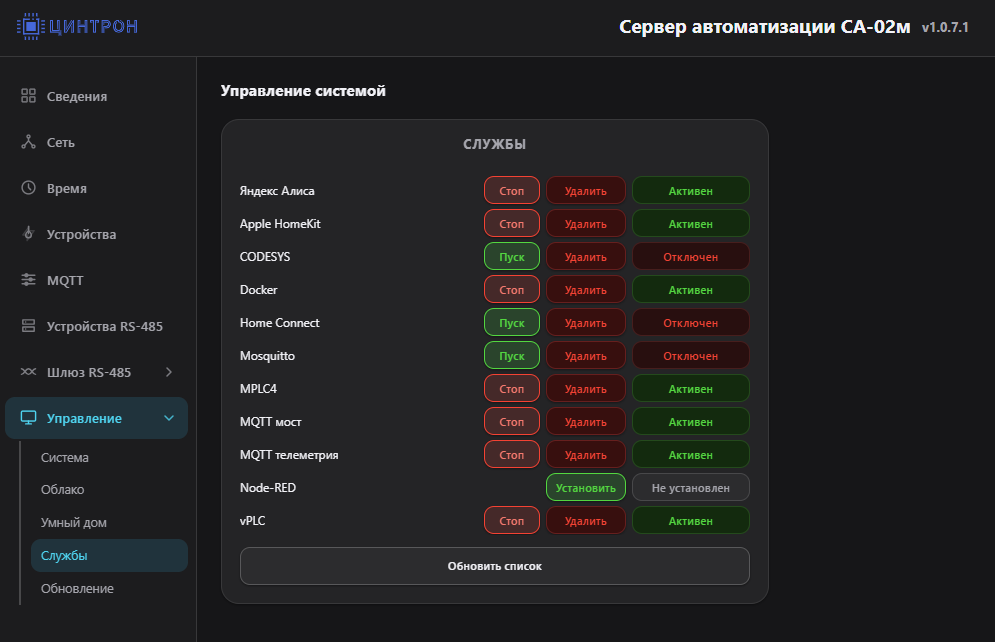Open the MQTT section
This screenshot has height=642, width=995.
click(98, 280)
